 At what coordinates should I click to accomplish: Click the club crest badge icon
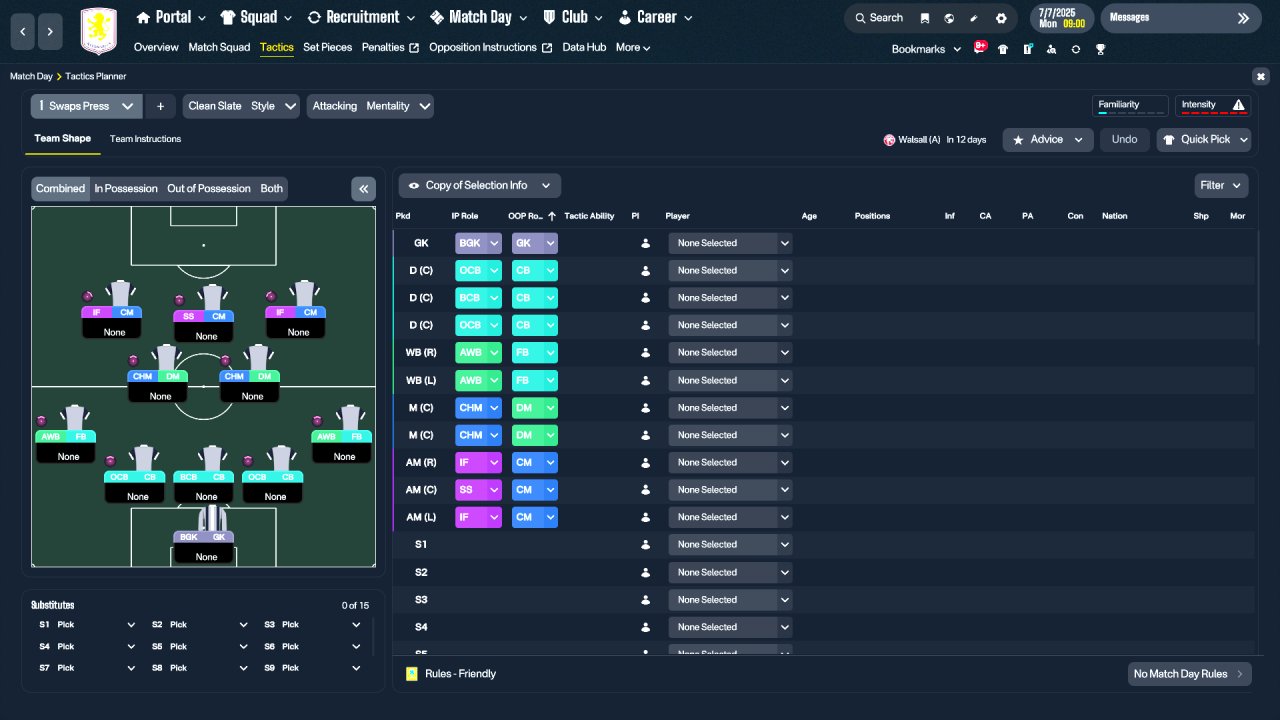point(98,30)
